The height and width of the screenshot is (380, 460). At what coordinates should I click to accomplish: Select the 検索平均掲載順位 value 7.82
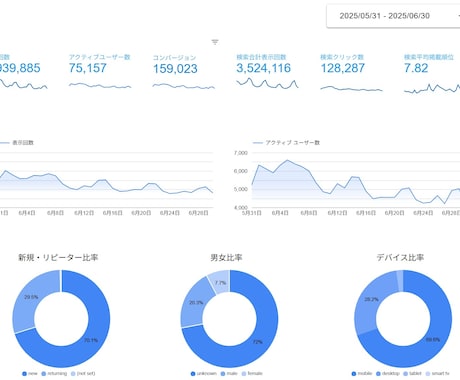[416, 68]
